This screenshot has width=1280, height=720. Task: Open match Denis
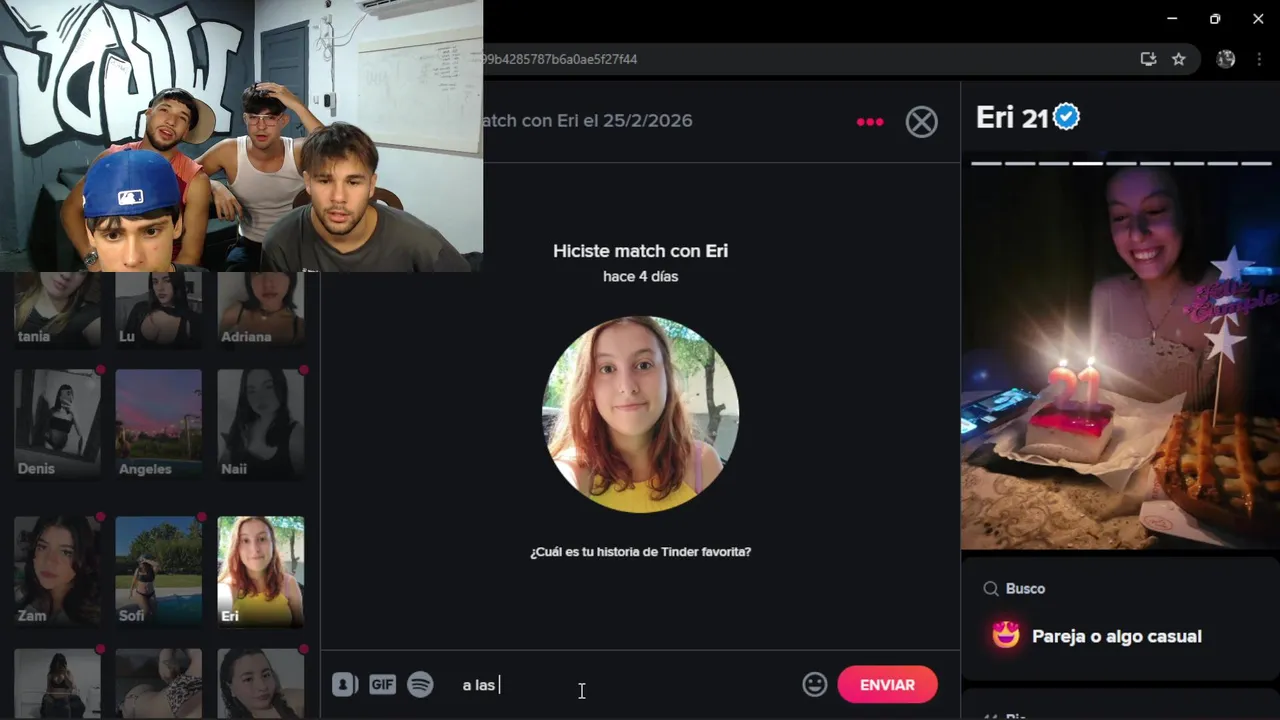point(57,424)
